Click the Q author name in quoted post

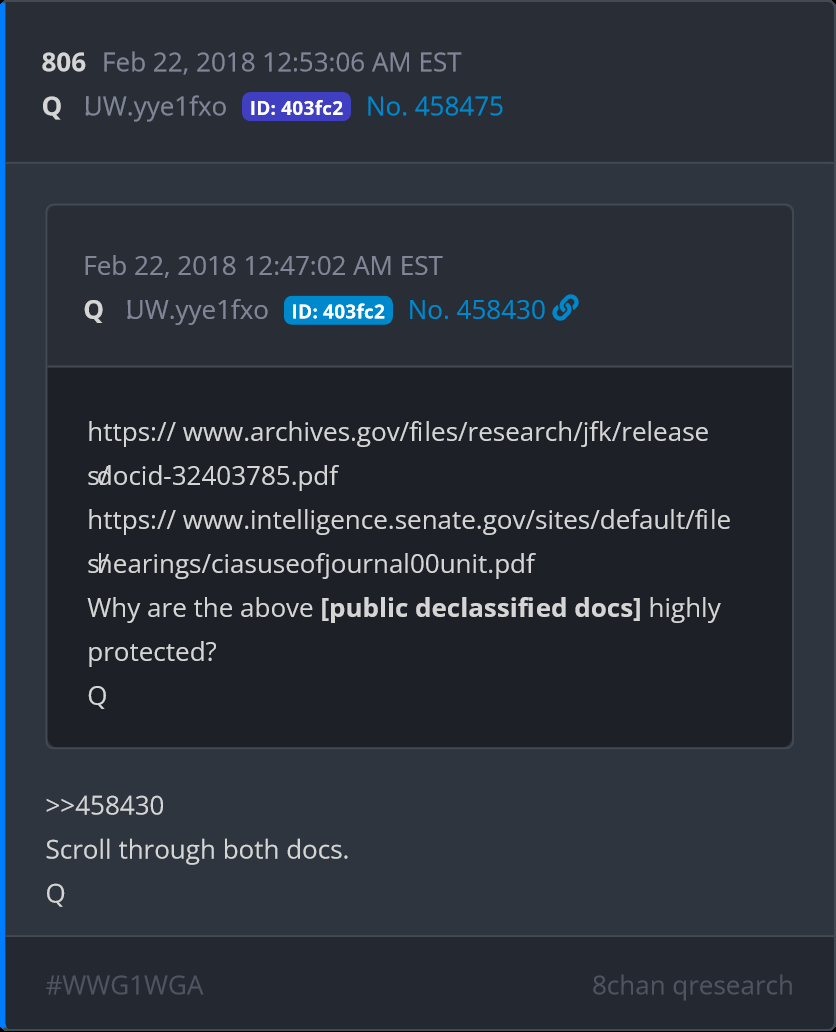(94, 311)
